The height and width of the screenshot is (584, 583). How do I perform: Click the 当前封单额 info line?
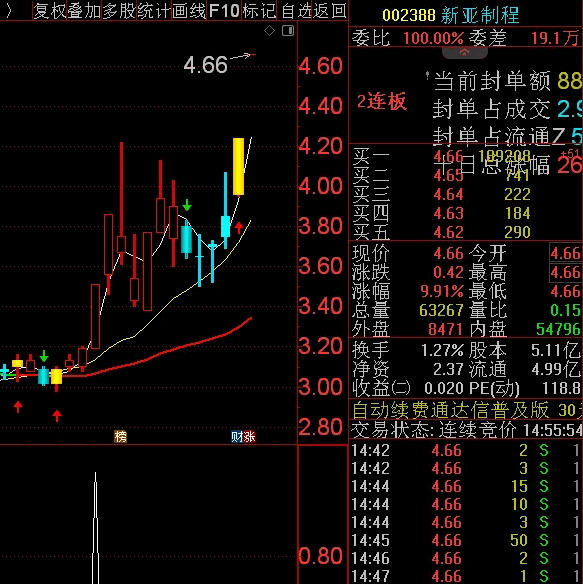click(507, 80)
